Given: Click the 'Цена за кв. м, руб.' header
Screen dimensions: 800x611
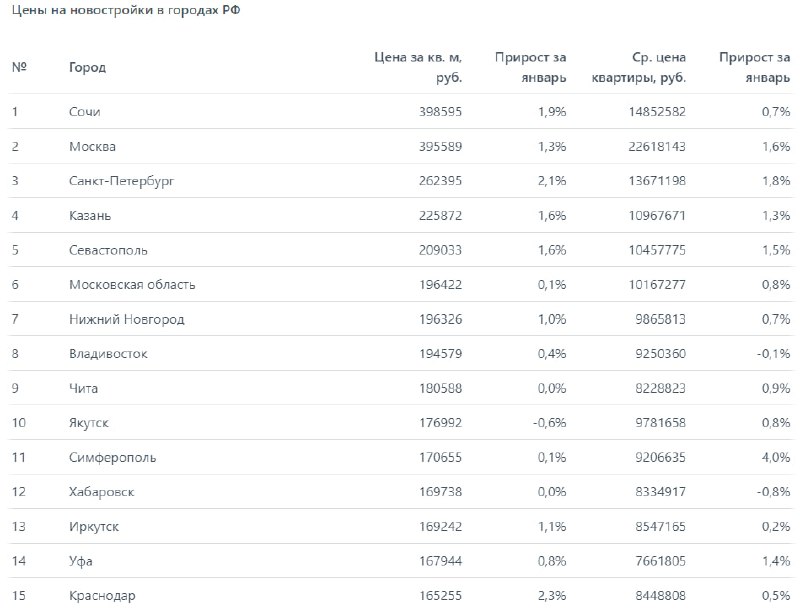Looking at the screenshot, I should (x=418, y=67).
